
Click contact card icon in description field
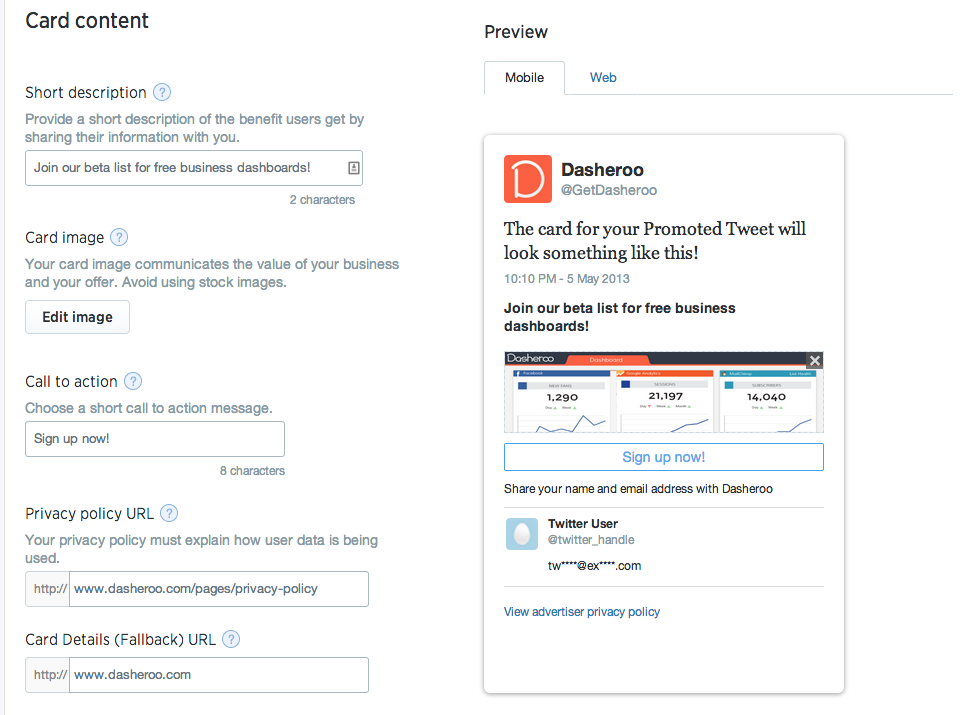[354, 168]
